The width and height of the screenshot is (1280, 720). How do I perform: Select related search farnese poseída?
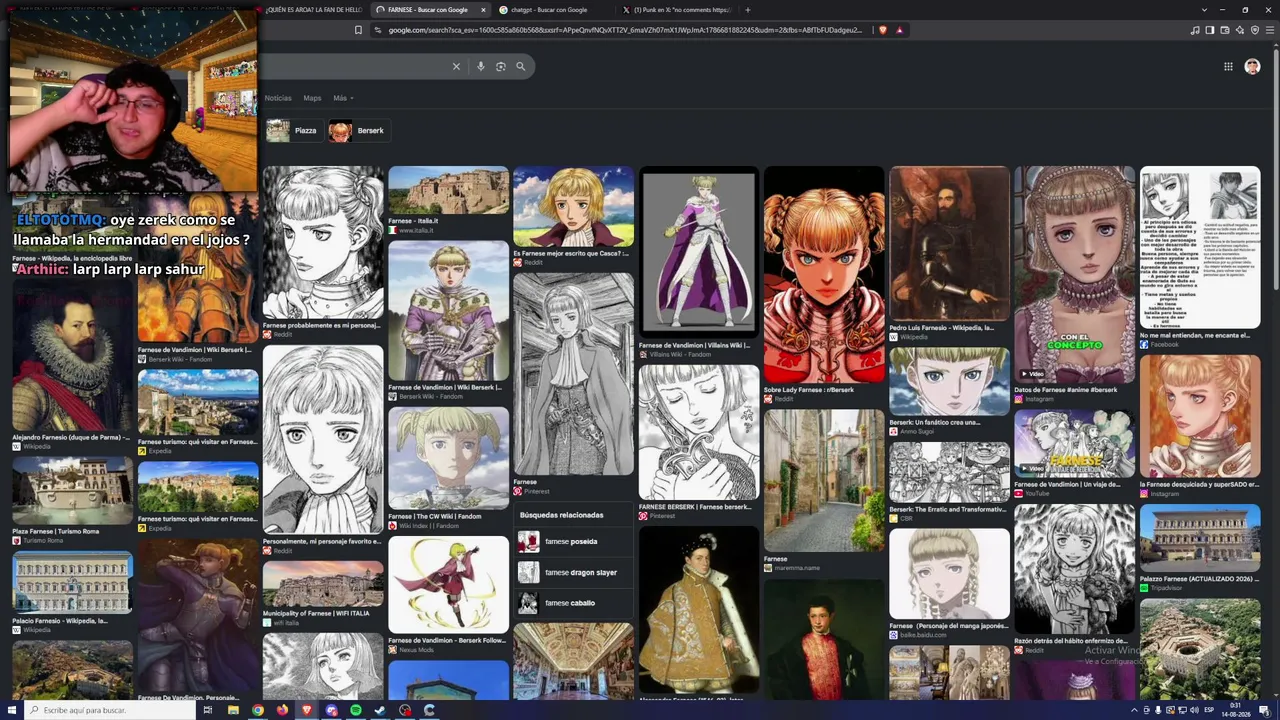coord(574,542)
